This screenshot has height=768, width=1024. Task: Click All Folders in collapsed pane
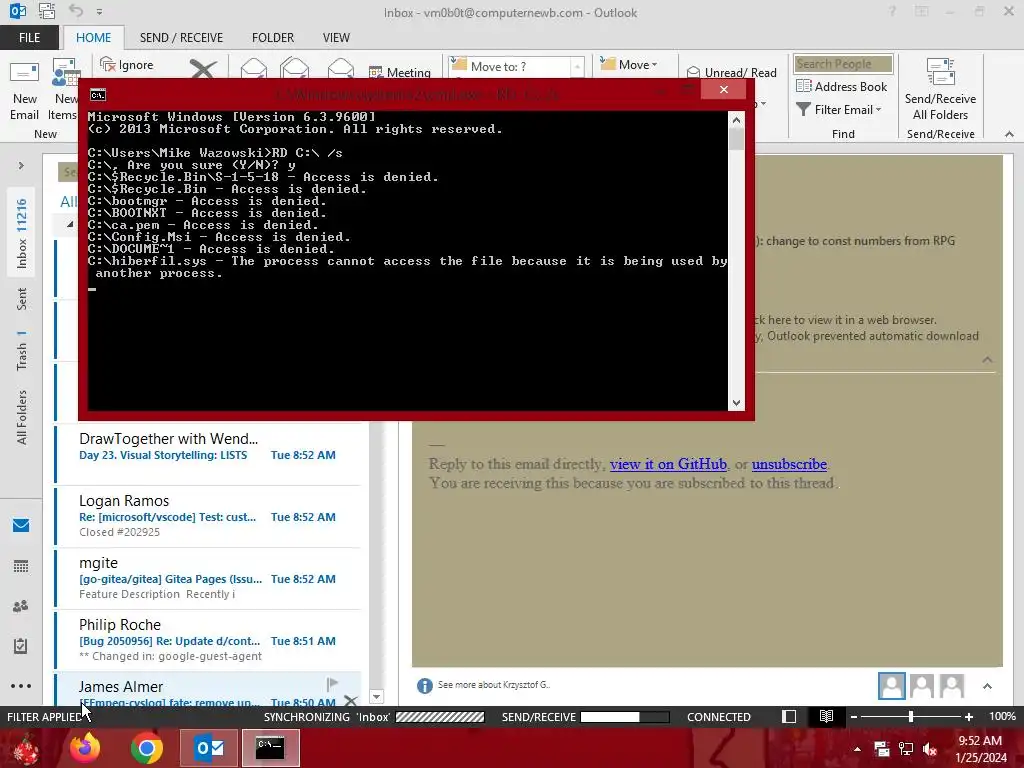click(22, 417)
